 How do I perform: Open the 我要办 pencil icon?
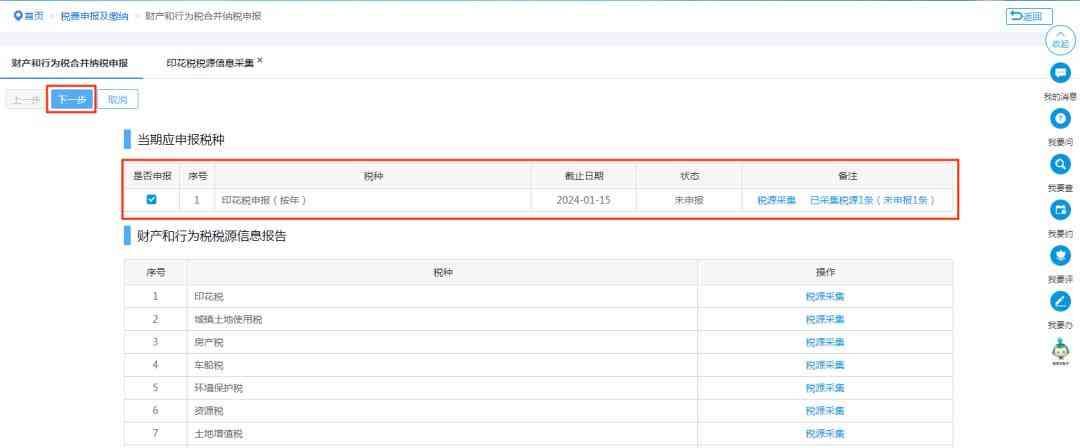tap(1060, 301)
